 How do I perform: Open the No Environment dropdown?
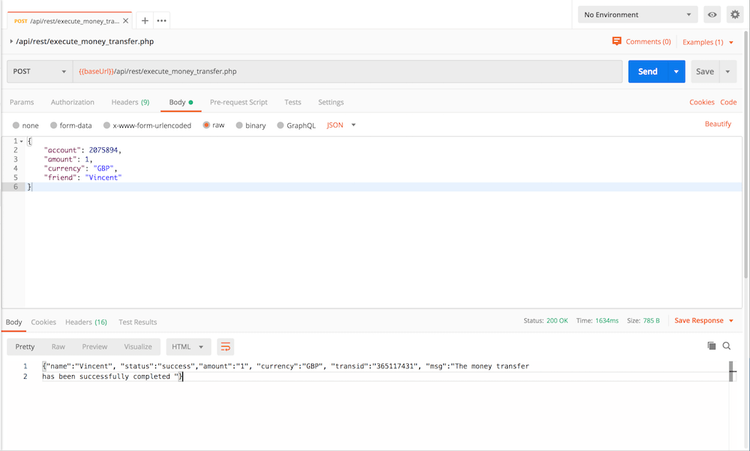638,15
